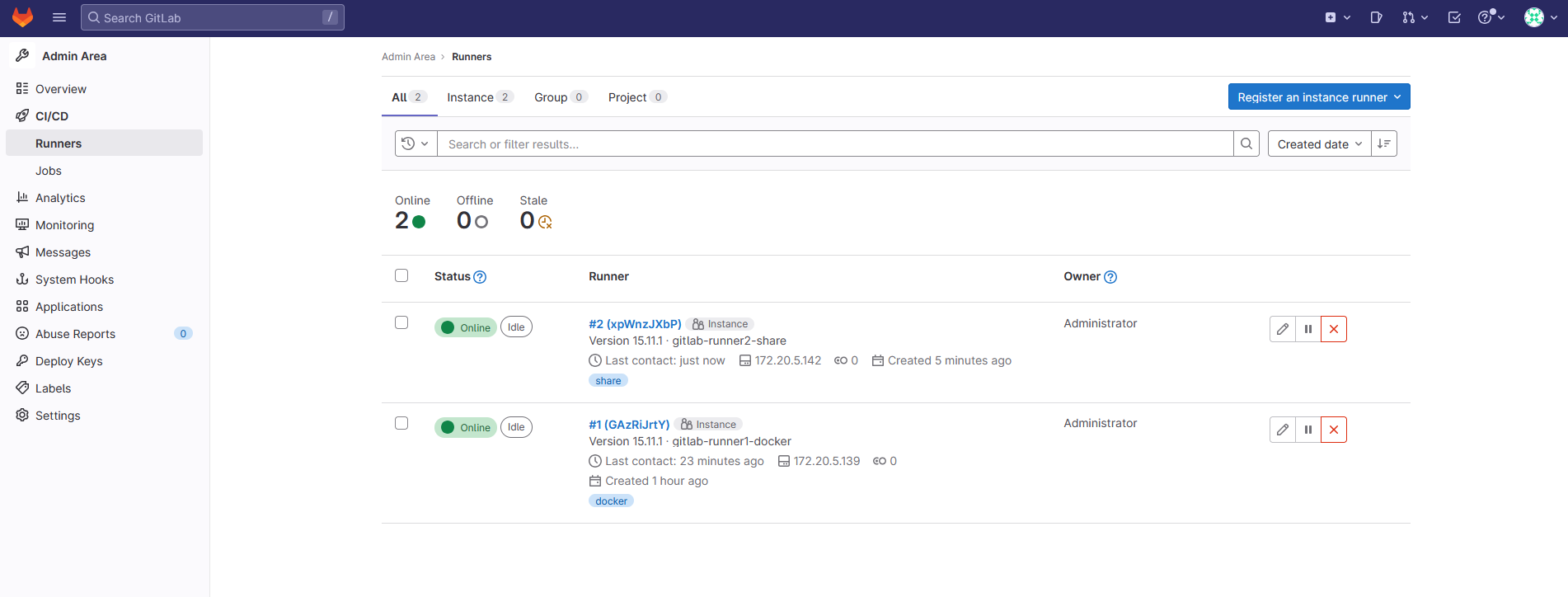Expand Register an instance runner dropdown
Image resolution: width=1568 pixels, height=597 pixels.
1318,96
